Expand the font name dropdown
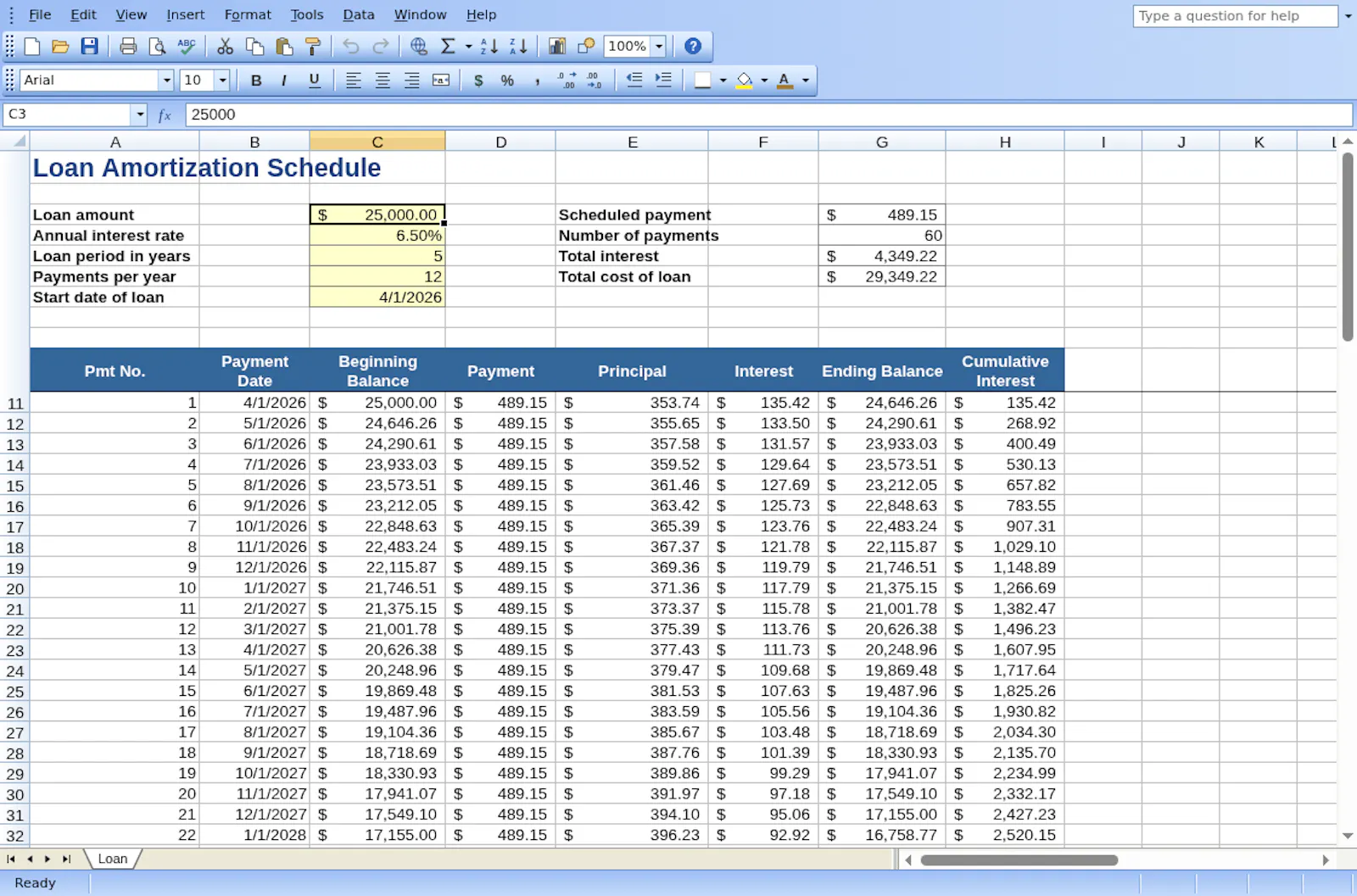Viewport: 1357px width, 896px height. tap(166, 81)
